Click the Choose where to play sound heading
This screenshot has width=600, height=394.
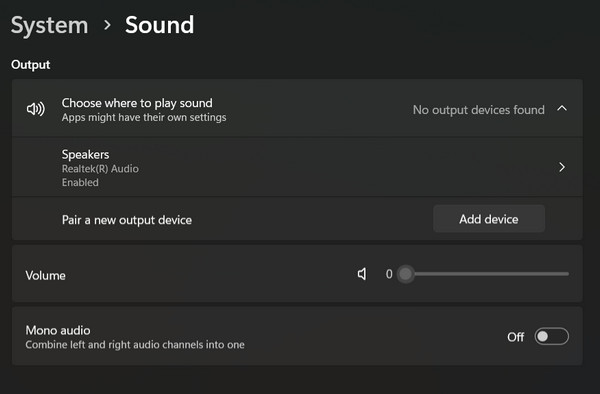(137, 103)
